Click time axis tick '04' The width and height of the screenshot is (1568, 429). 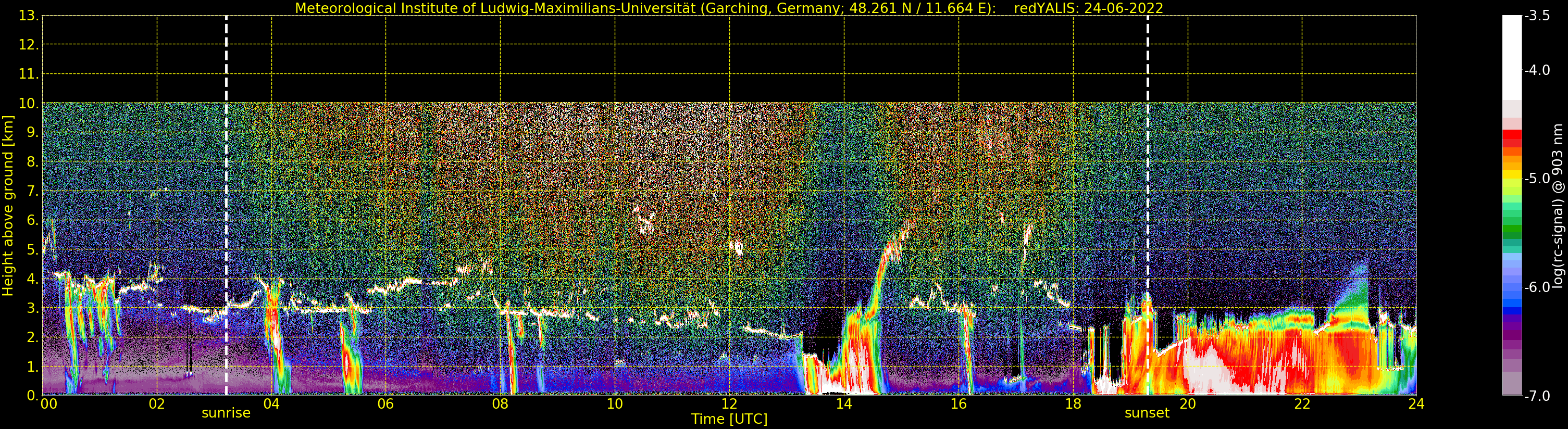click(271, 403)
